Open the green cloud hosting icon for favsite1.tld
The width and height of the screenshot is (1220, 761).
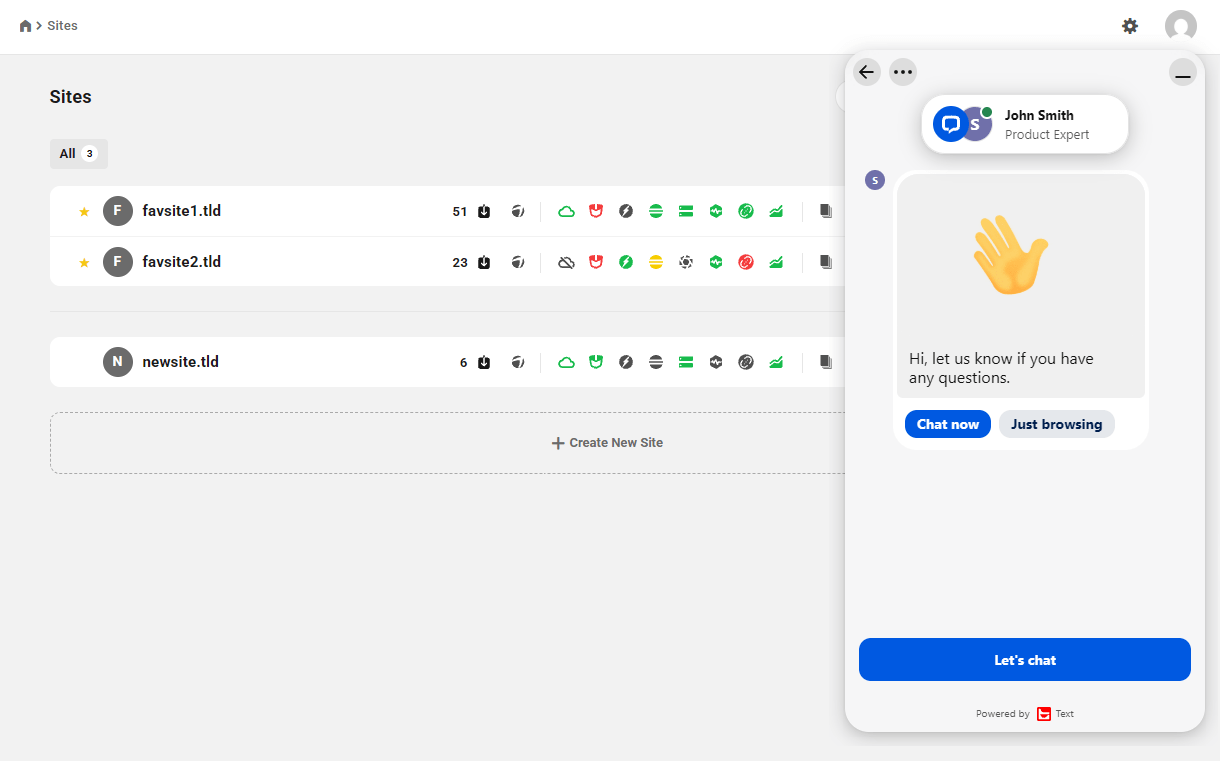click(566, 211)
